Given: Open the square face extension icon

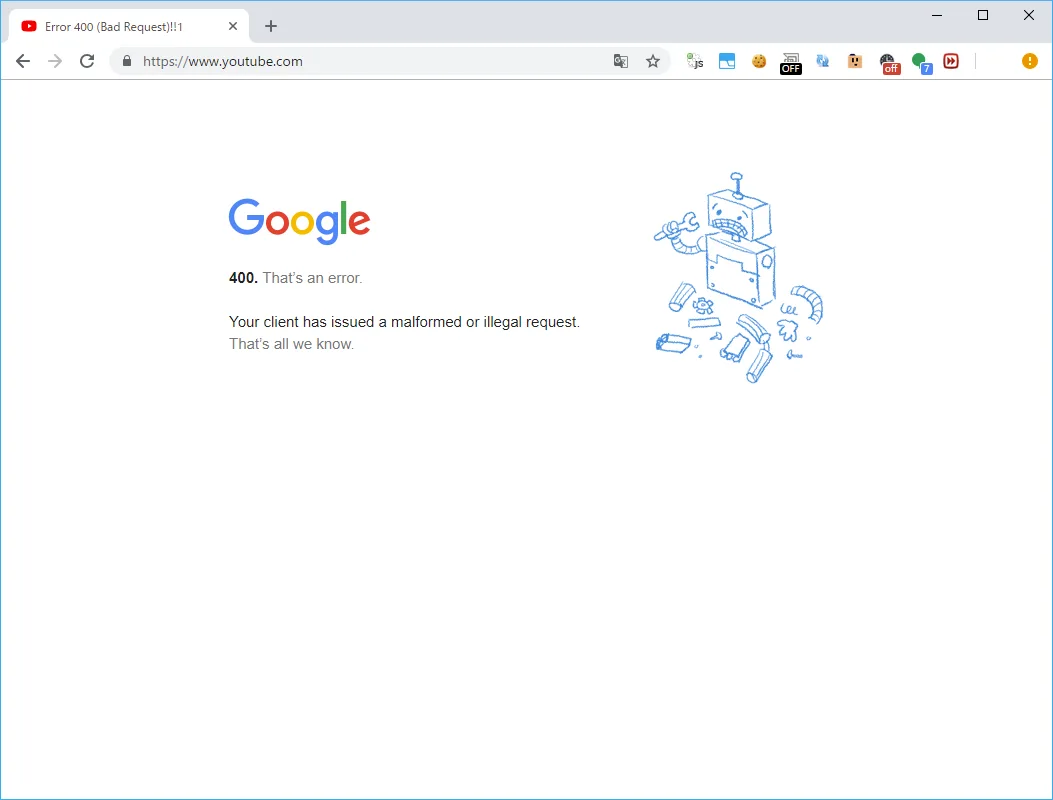Looking at the screenshot, I should pyautogui.click(x=855, y=61).
